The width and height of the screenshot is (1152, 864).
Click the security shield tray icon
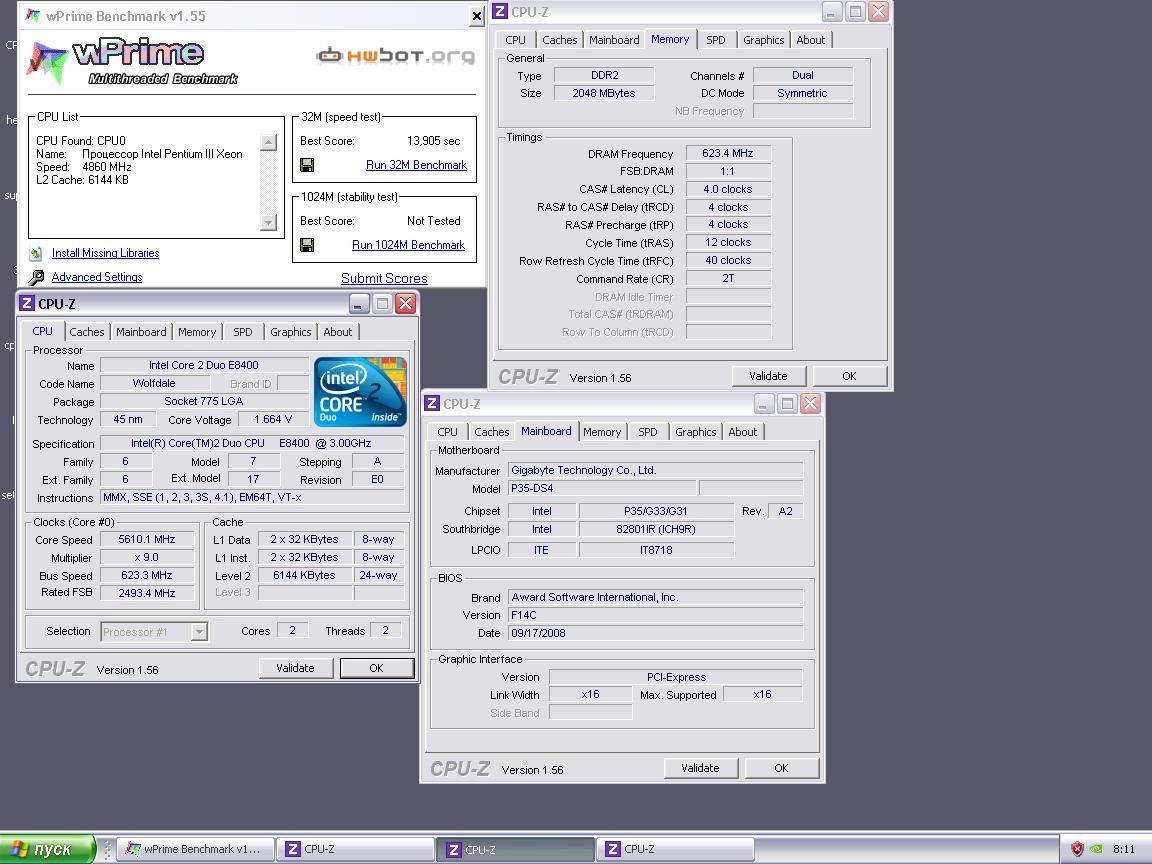(x=1077, y=849)
